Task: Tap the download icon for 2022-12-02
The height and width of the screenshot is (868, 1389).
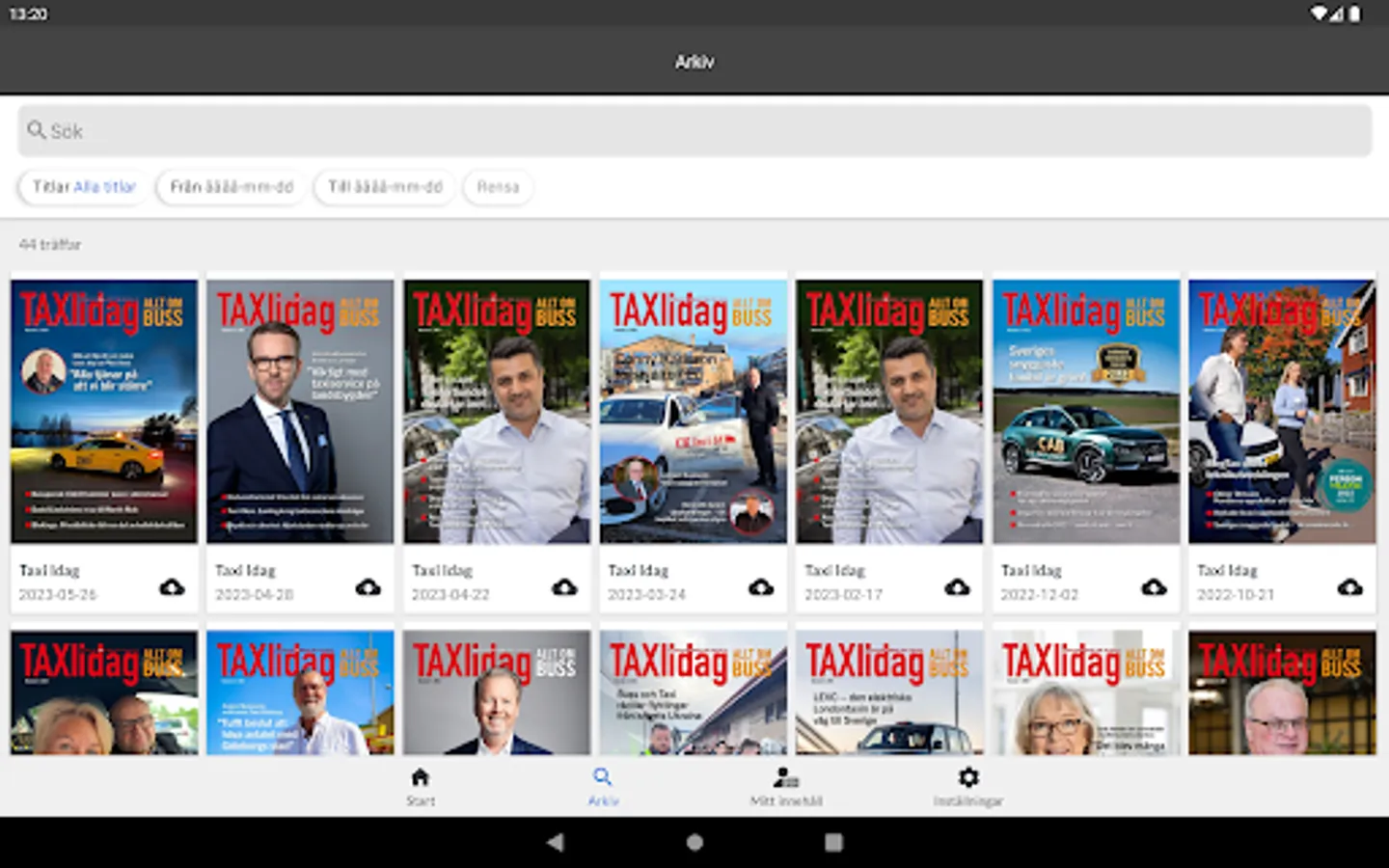Action: pyautogui.click(x=1154, y=586)
